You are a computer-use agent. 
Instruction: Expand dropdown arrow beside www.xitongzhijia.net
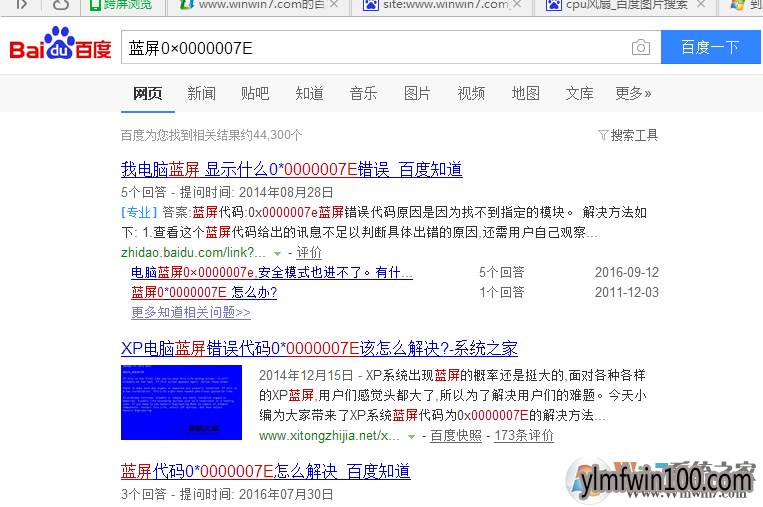pos(411,436)
